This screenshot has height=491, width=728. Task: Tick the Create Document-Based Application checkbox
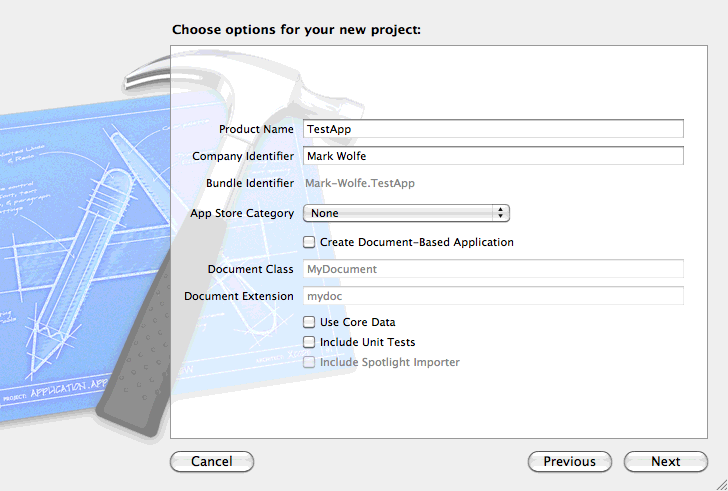tap(309, 242)
